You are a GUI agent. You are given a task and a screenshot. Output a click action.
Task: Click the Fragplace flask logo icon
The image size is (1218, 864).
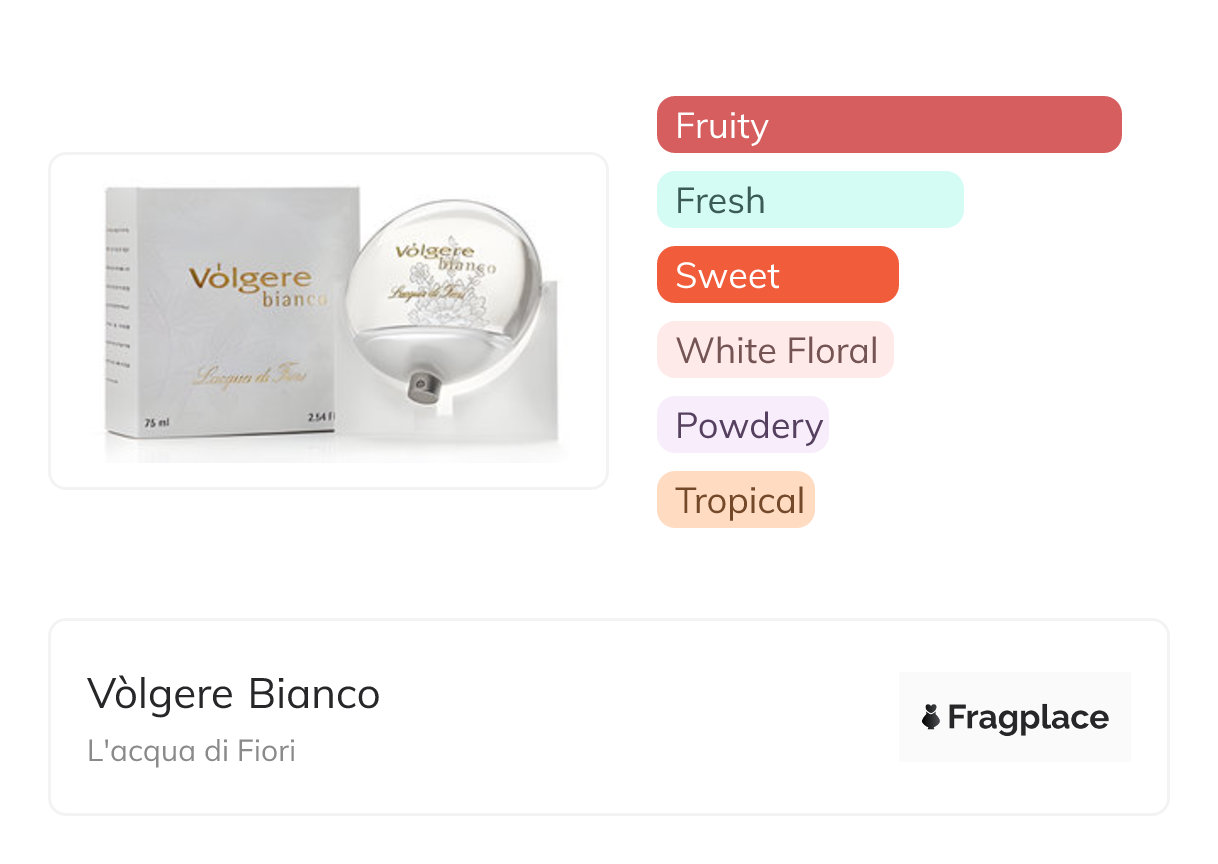(x=931, y=717)
